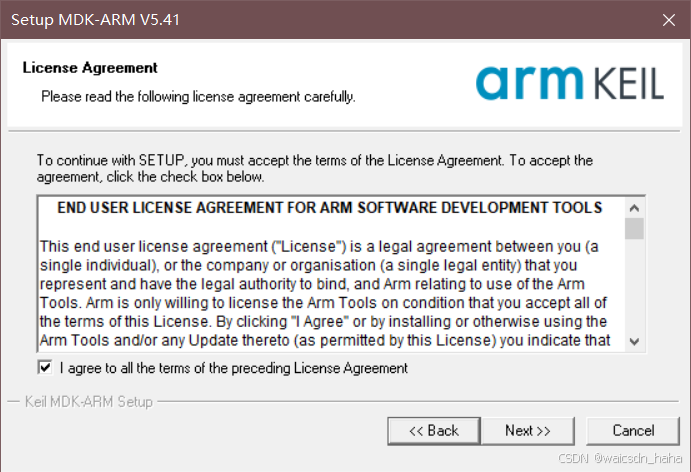Click the "I agree to all the terms" label
Viewport: 691px width, 472px height.
click(234, 368)
